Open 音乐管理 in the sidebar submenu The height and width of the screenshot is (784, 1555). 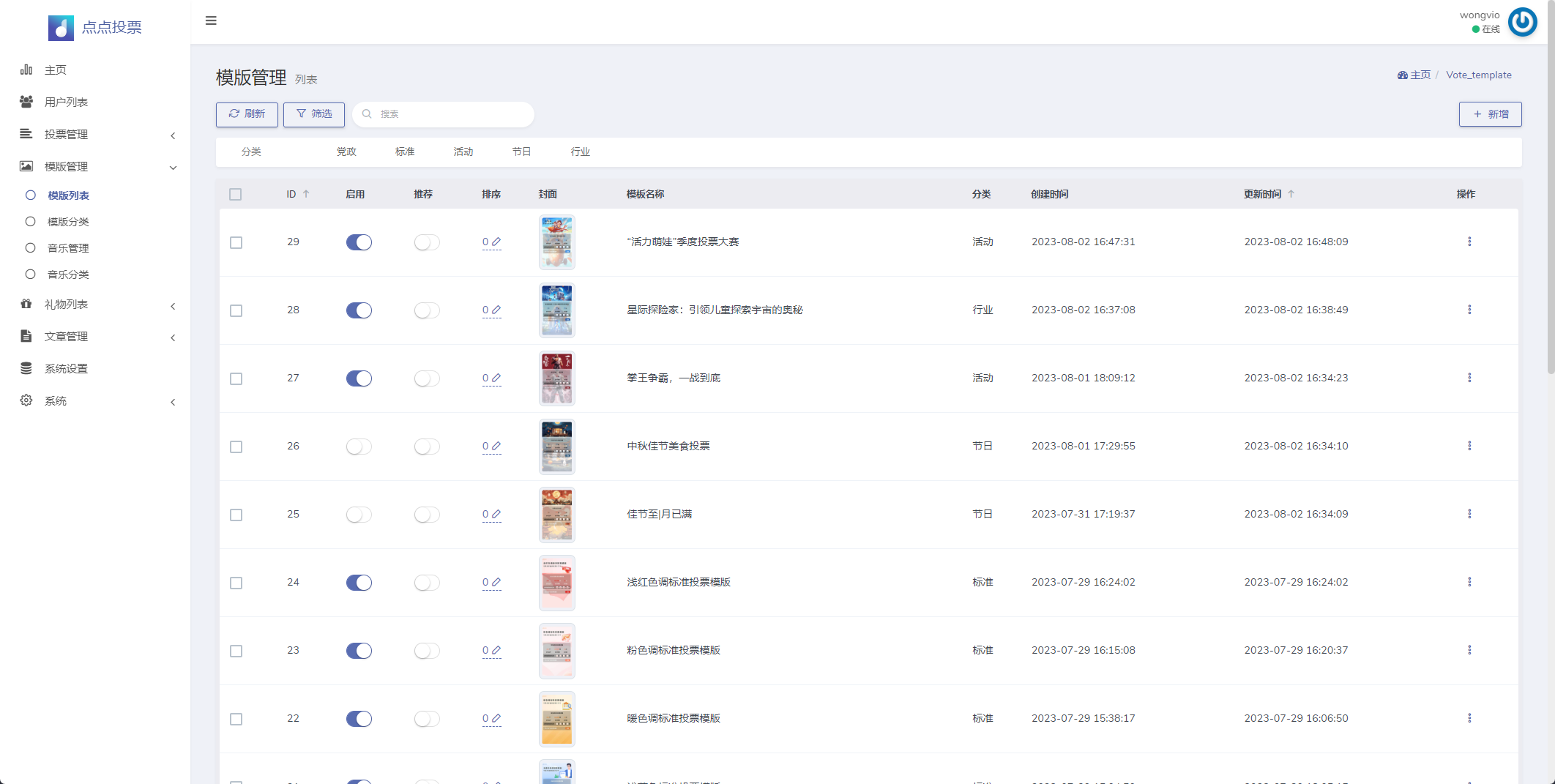68,248
